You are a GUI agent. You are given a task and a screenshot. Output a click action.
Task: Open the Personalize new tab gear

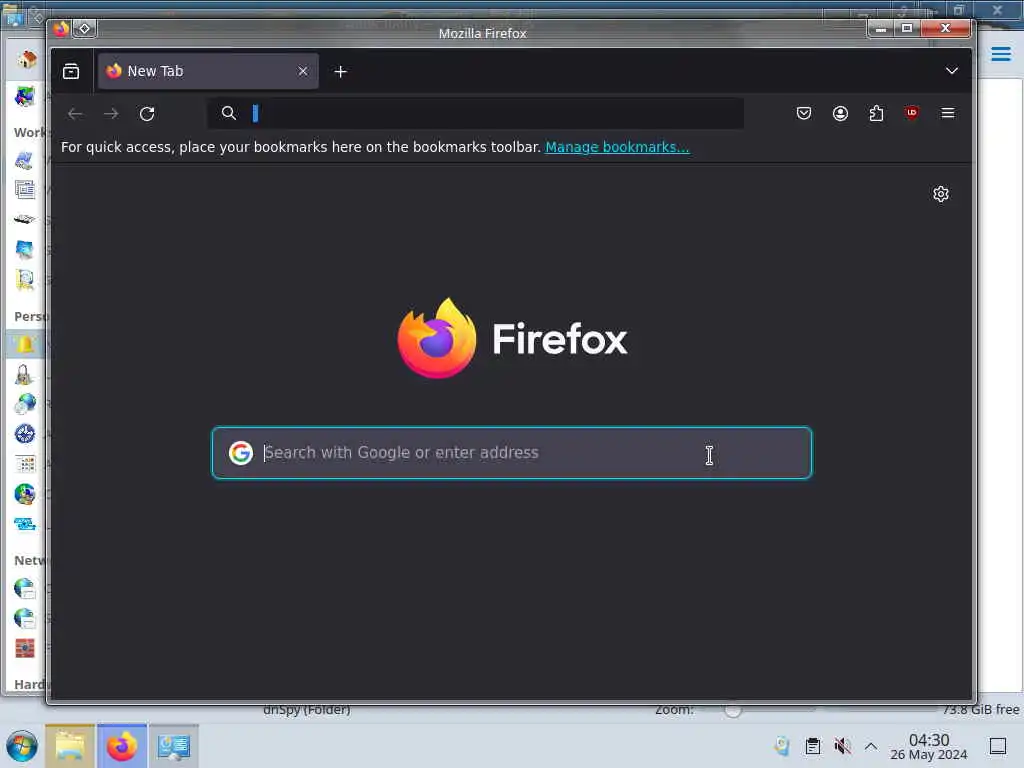point(940,194)
